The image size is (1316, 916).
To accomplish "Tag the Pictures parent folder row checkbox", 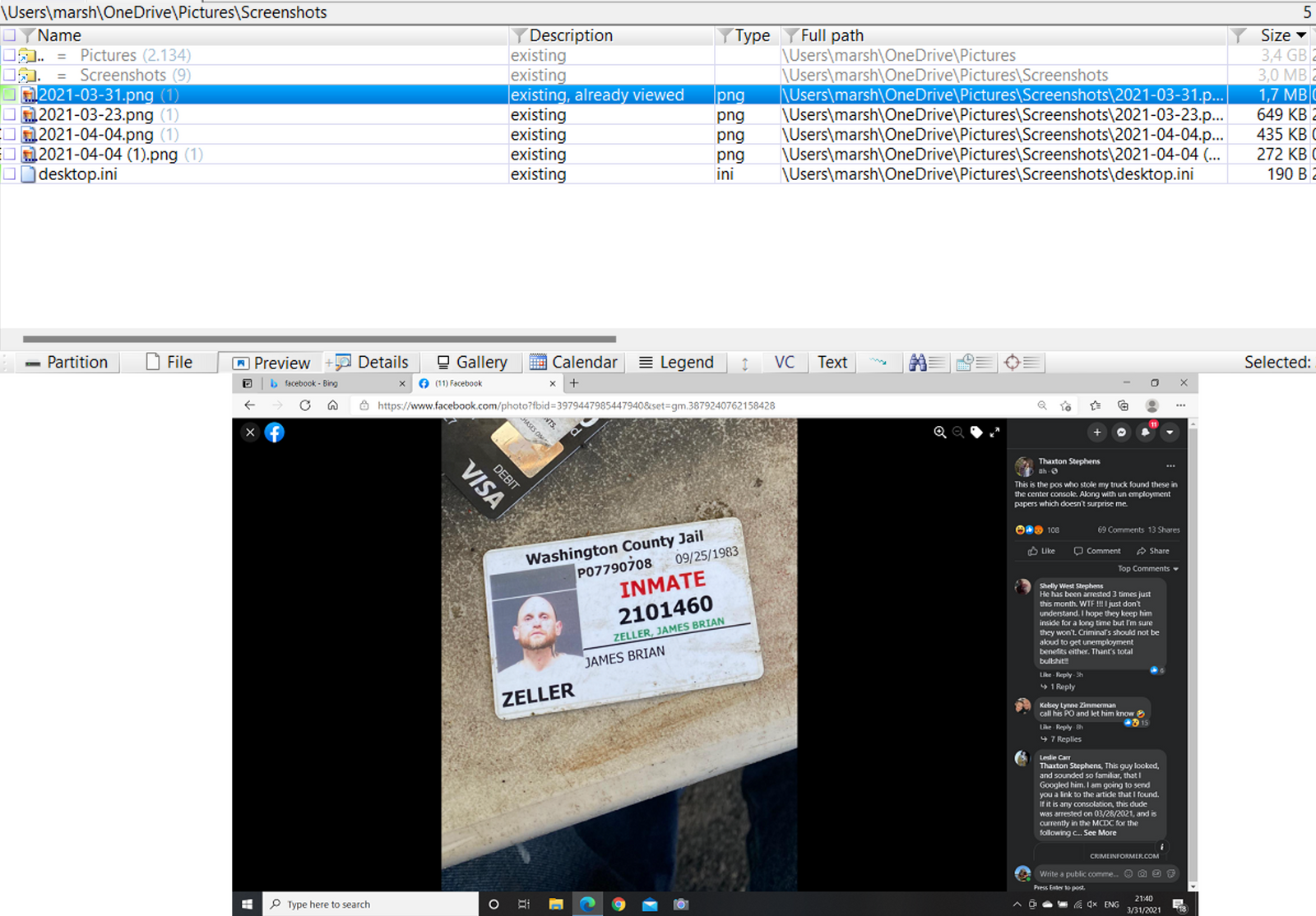I will 9,55.
